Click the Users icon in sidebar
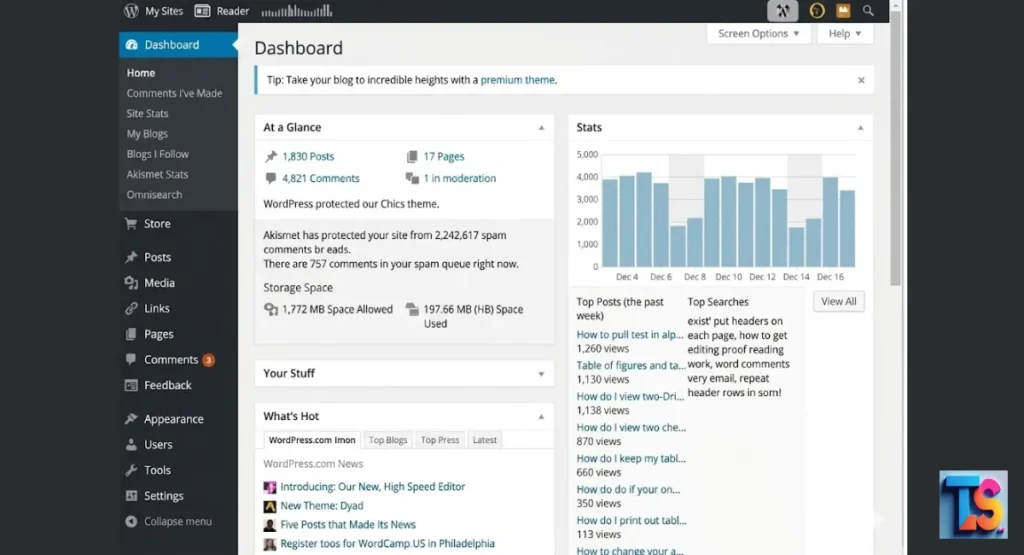Viewport: 1024px width, 555px height. 131,445
